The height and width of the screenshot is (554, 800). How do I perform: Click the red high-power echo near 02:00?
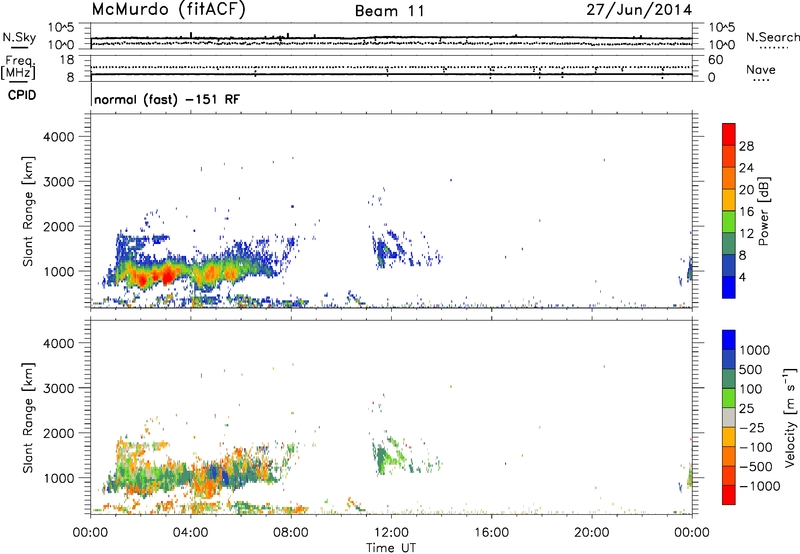(142, 279)
